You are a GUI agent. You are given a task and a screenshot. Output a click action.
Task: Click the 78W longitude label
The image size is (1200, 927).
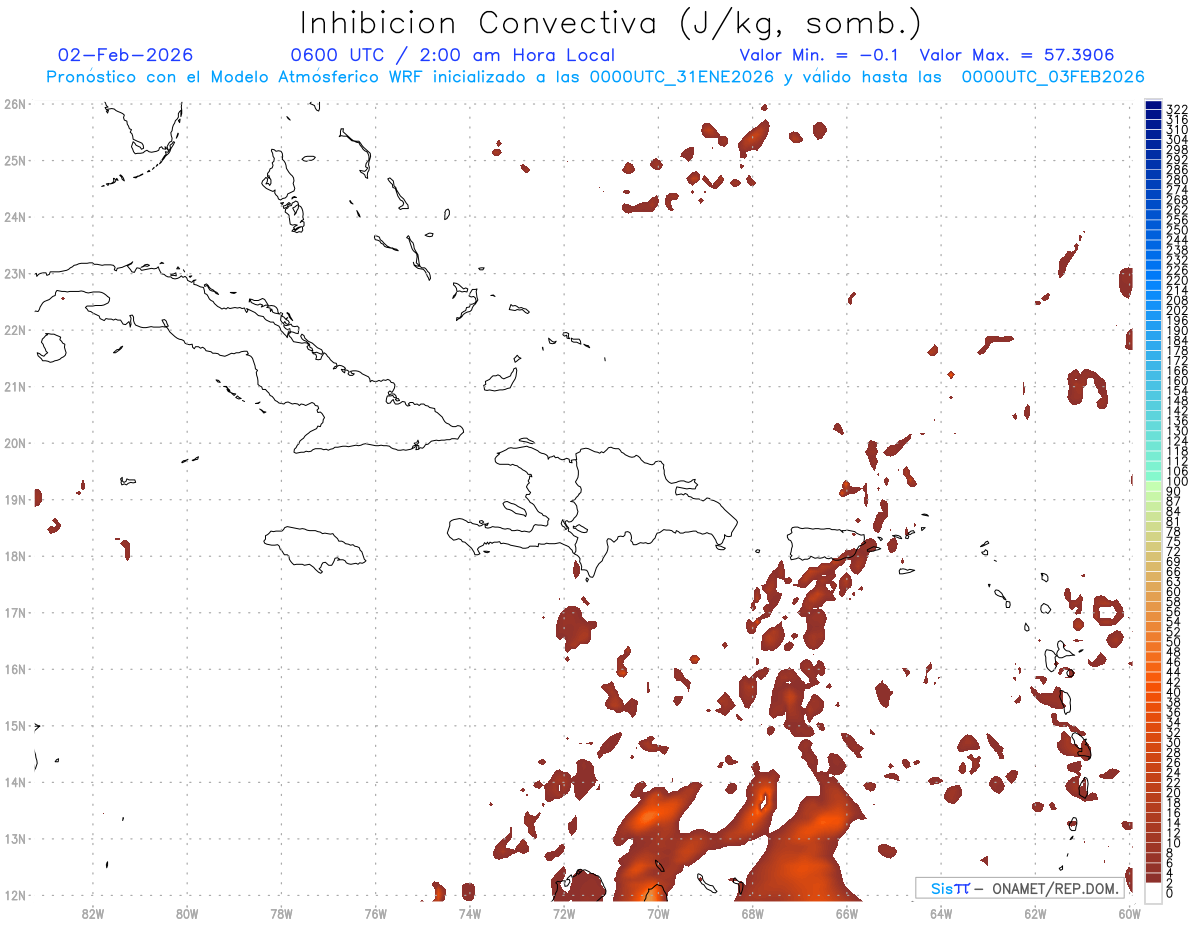click(281, 912)
